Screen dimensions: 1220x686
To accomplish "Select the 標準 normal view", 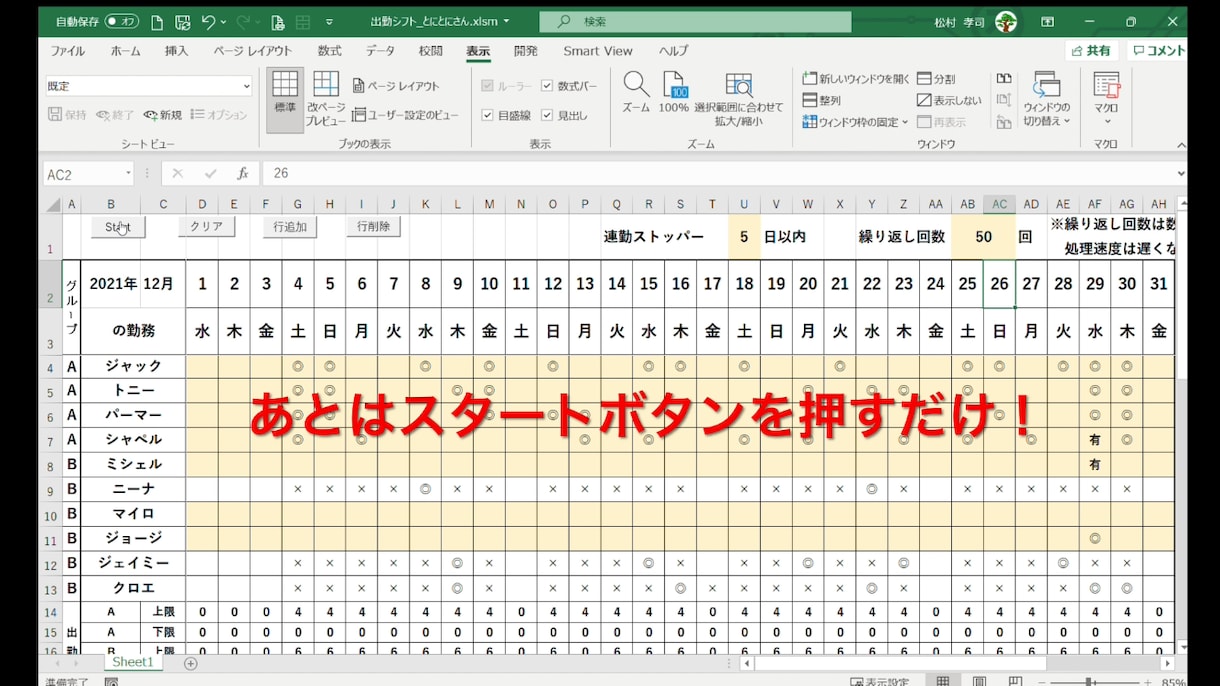I will click(285, 100).
